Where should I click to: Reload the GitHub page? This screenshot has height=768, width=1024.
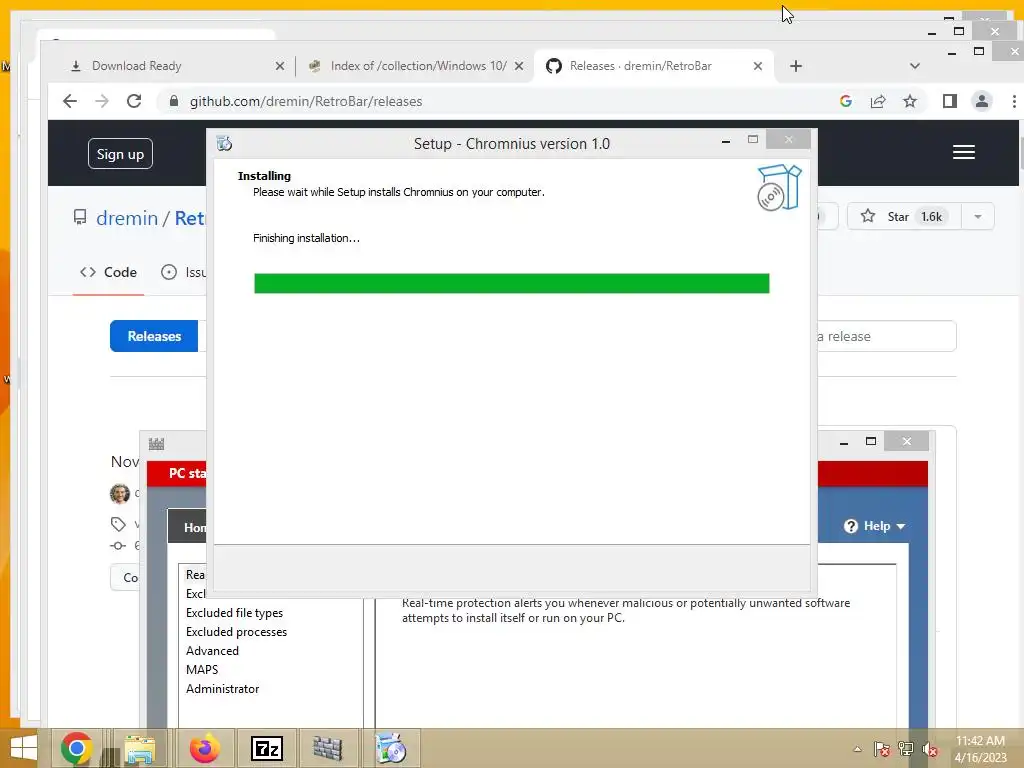(134, 101)
